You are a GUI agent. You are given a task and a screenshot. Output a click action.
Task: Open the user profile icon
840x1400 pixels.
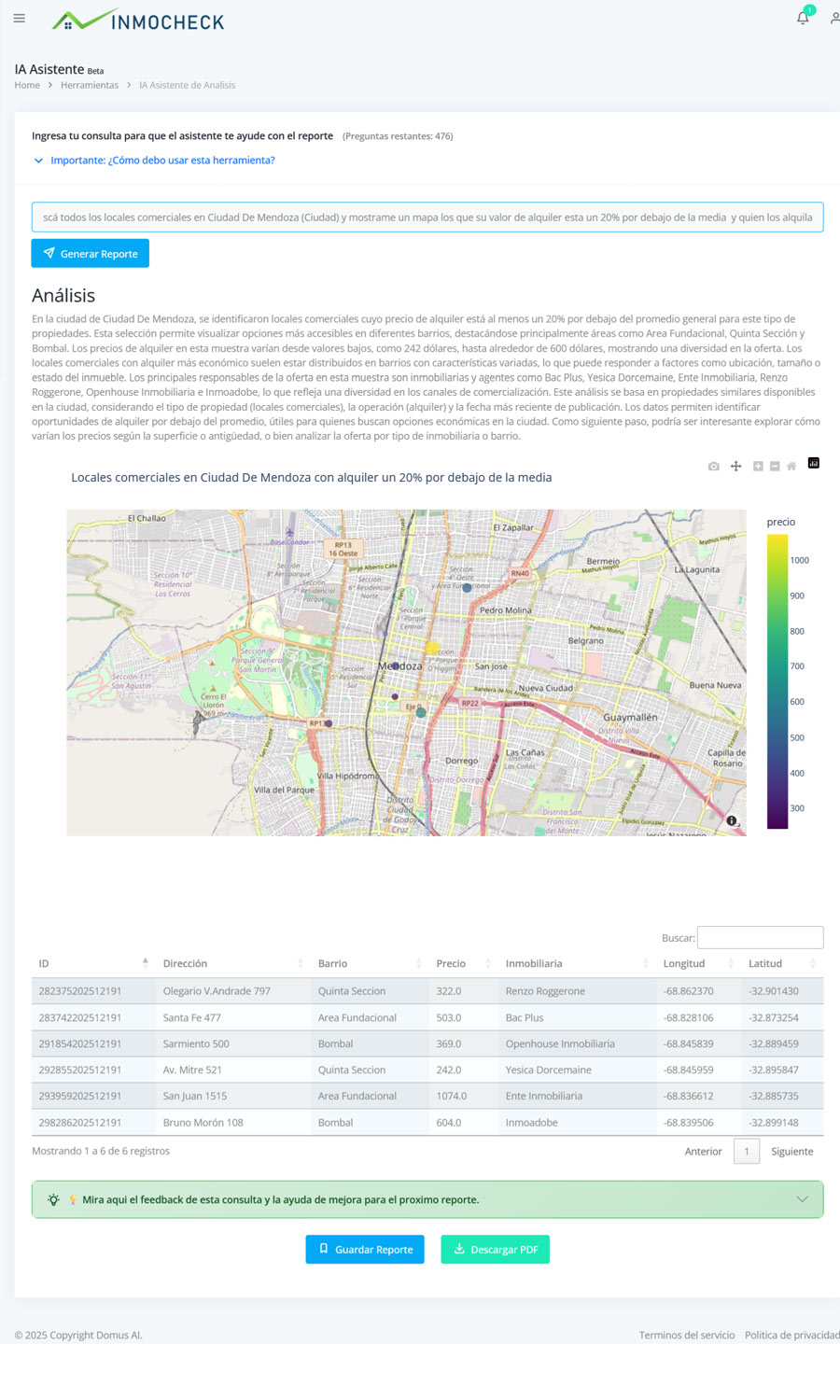[x=834, y=18]
